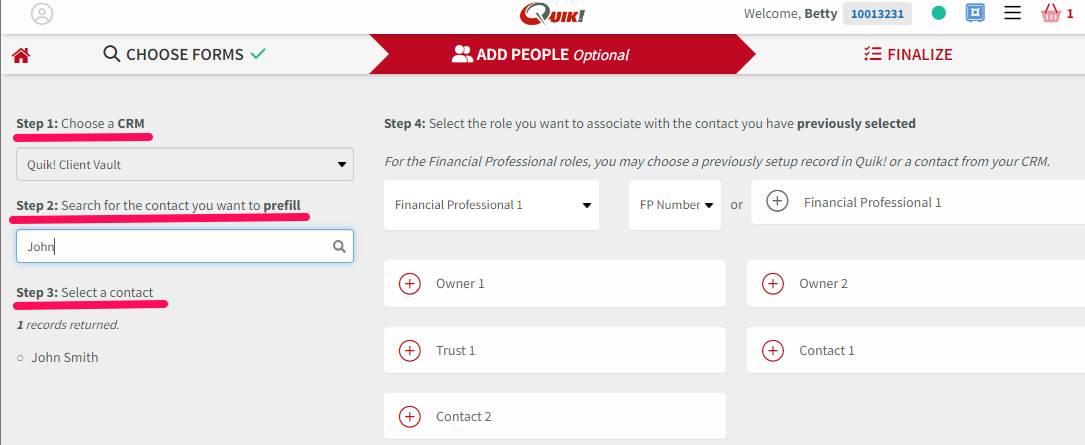Click the green status dot

pyautogui.click(x=938, y=13)
